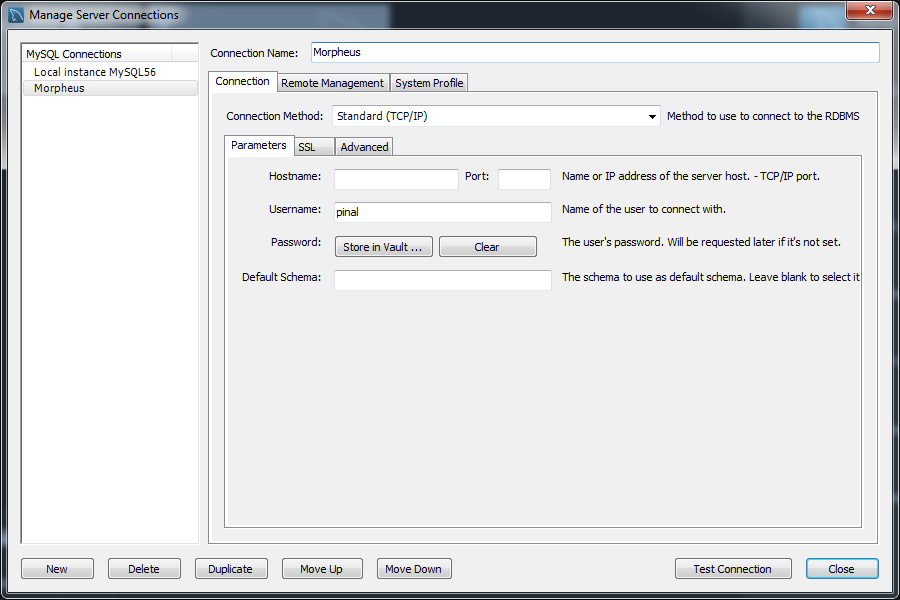Viewport: 900px width, 600px height.
Task: Click the New connection button
Action: click(x=57, y=569)
